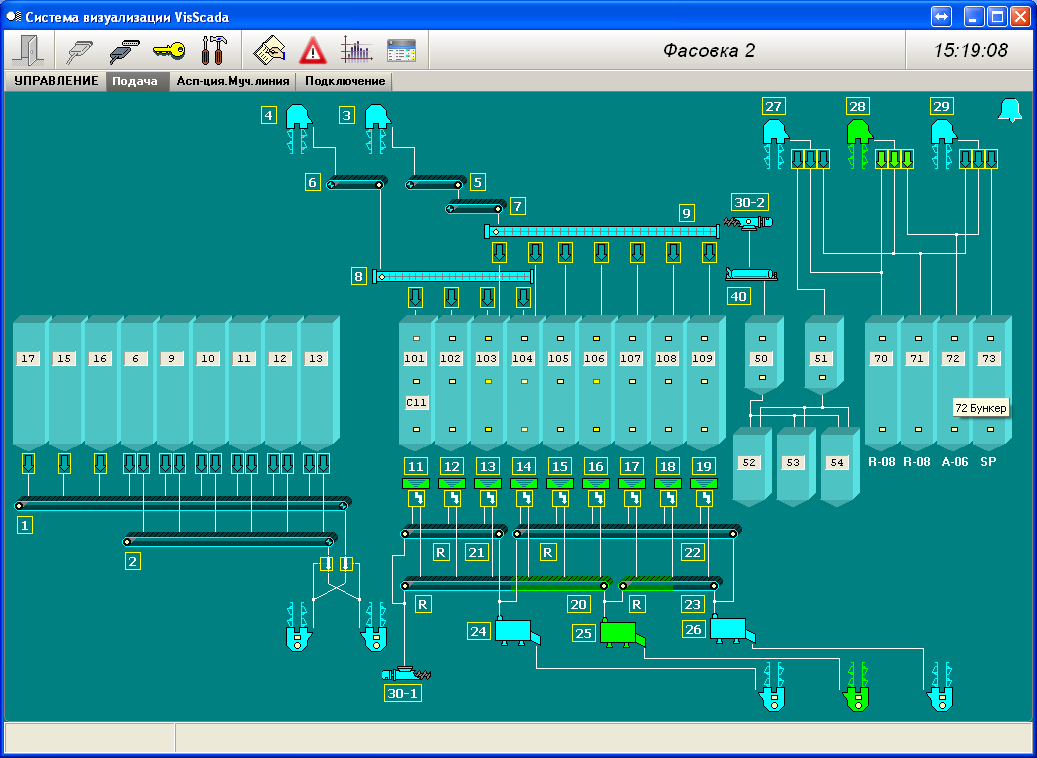This screenshot has width=1037, height=758.
Task: Open the down-arrow gate above silo 101
Action: point(416,297)
